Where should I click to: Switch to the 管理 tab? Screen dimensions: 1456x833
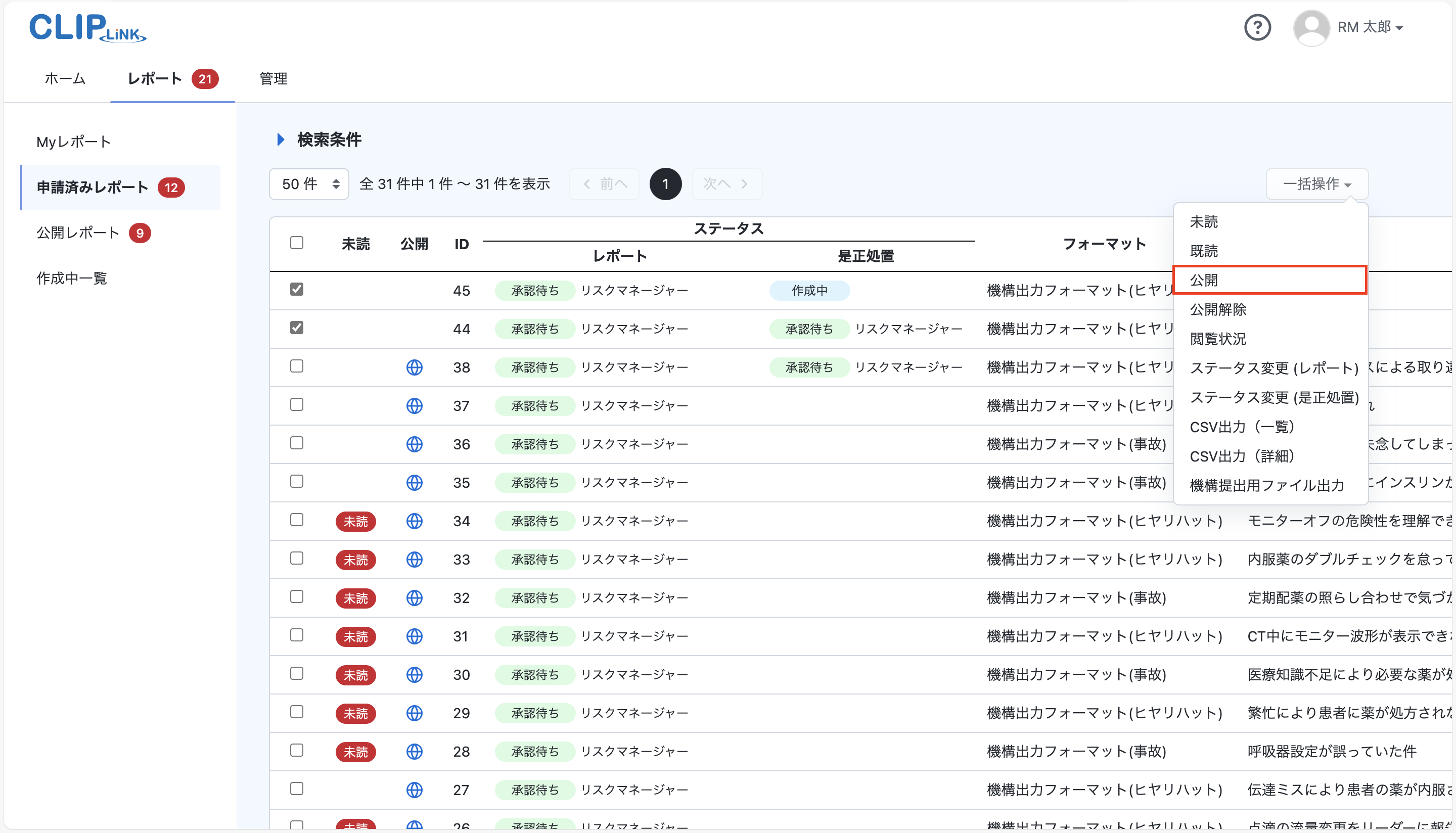[273, 79]
